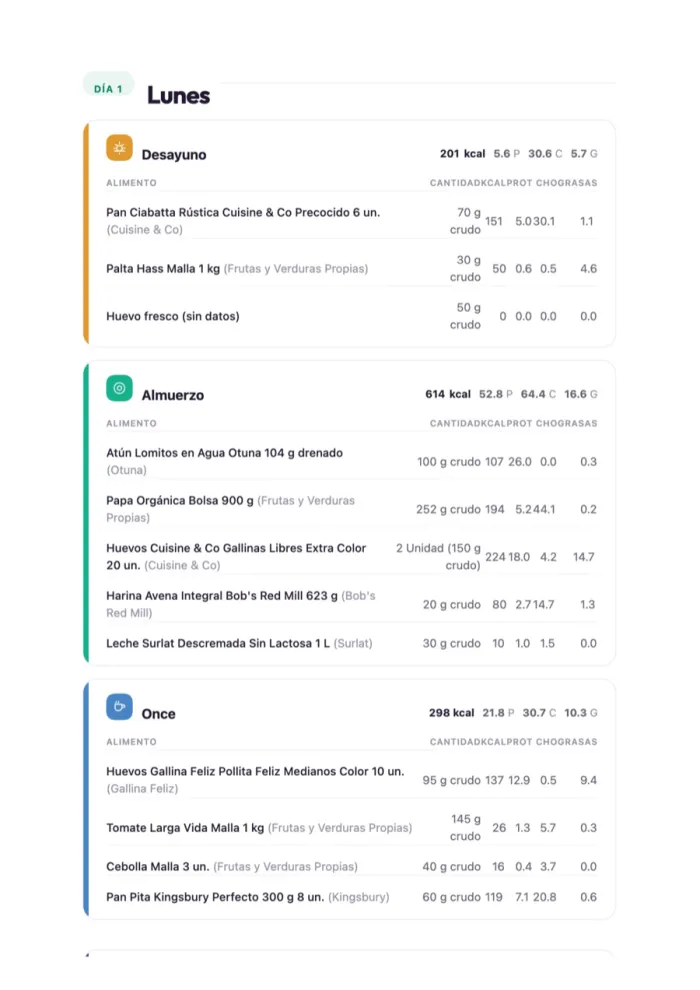The height and width of the screenshot is (990, 700).
Task: Click the Once 298 kcal total
Action: point(451,713)
